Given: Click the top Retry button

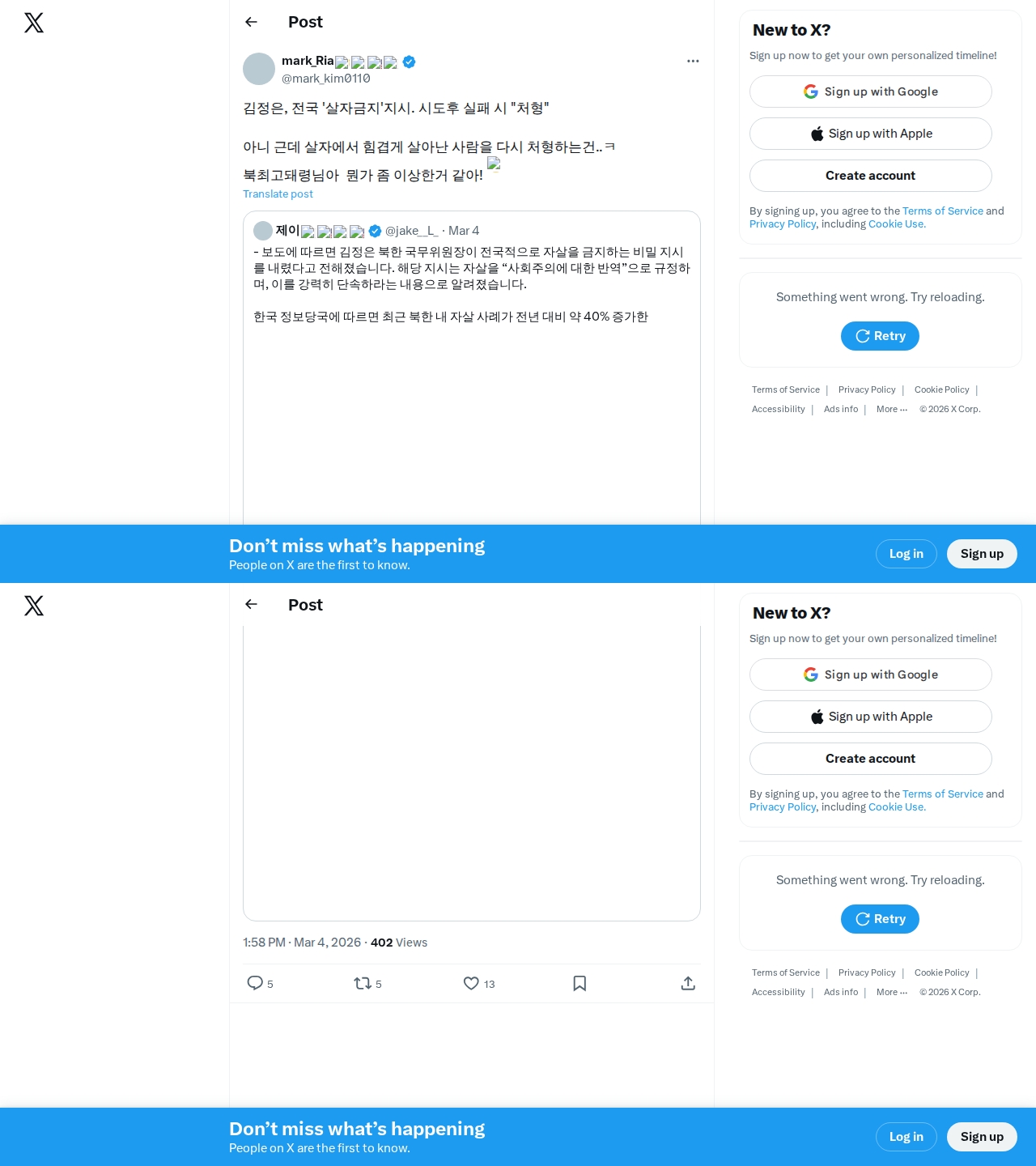Looking at the screenshot, I should click(x=880, y=336).
